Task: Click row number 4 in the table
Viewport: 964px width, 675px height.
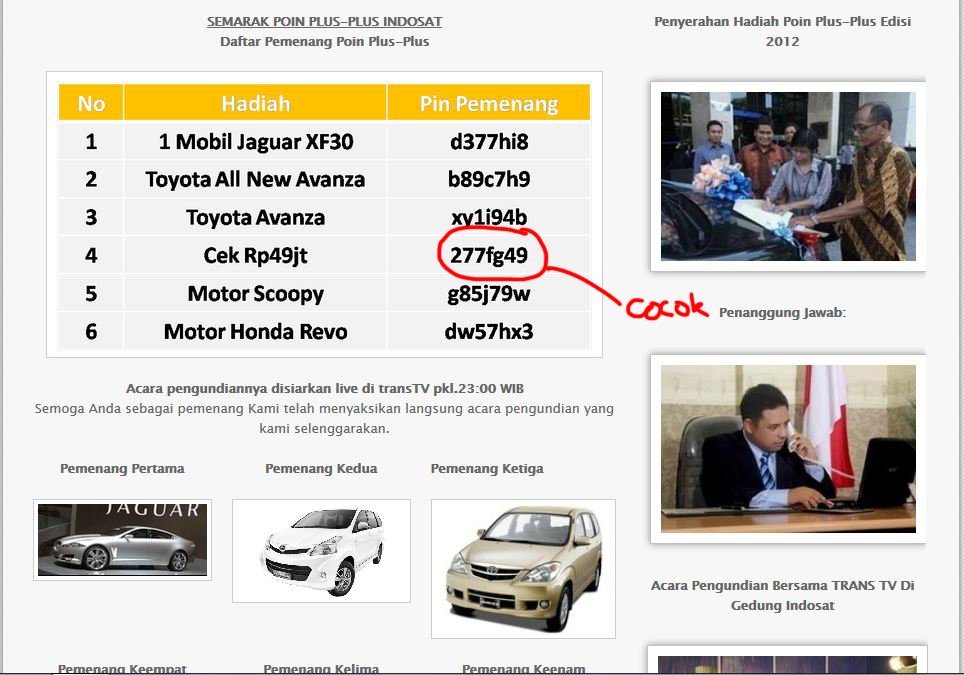Action: click(x=91, y=255)
